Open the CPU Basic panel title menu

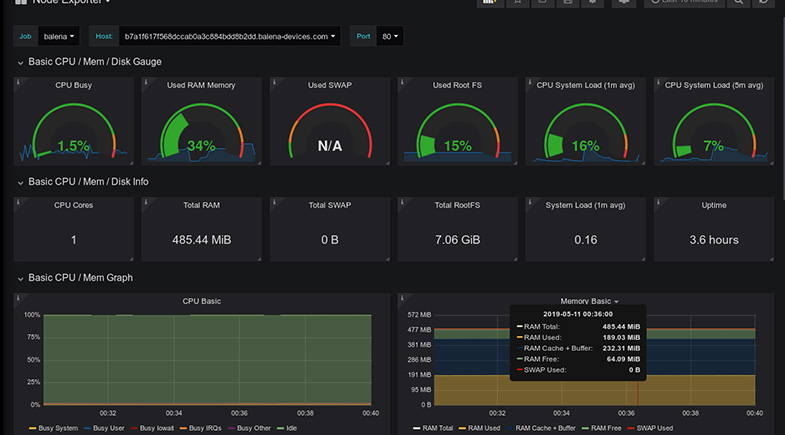201,301
